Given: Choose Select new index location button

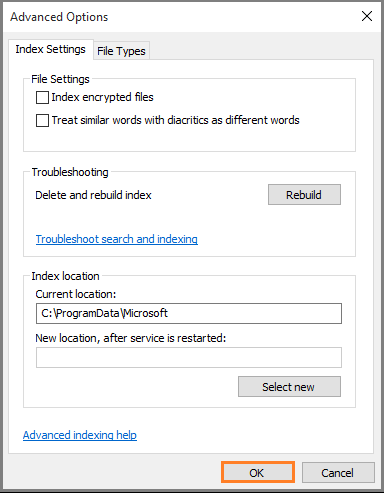Looking at the screenshot, I should pos(289,387).
